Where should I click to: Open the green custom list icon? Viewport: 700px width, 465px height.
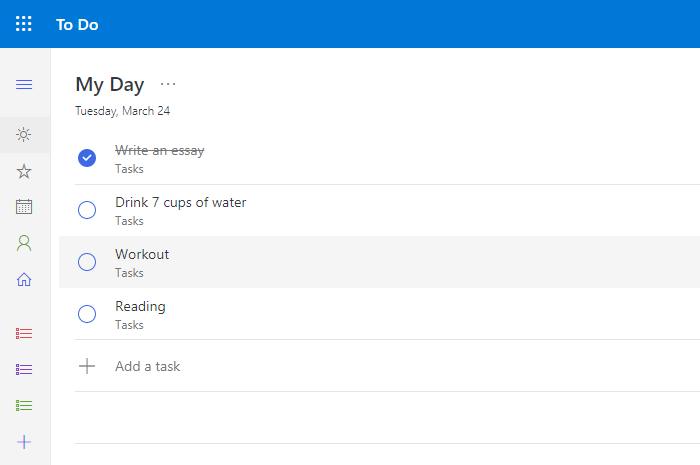pos(24,405)
